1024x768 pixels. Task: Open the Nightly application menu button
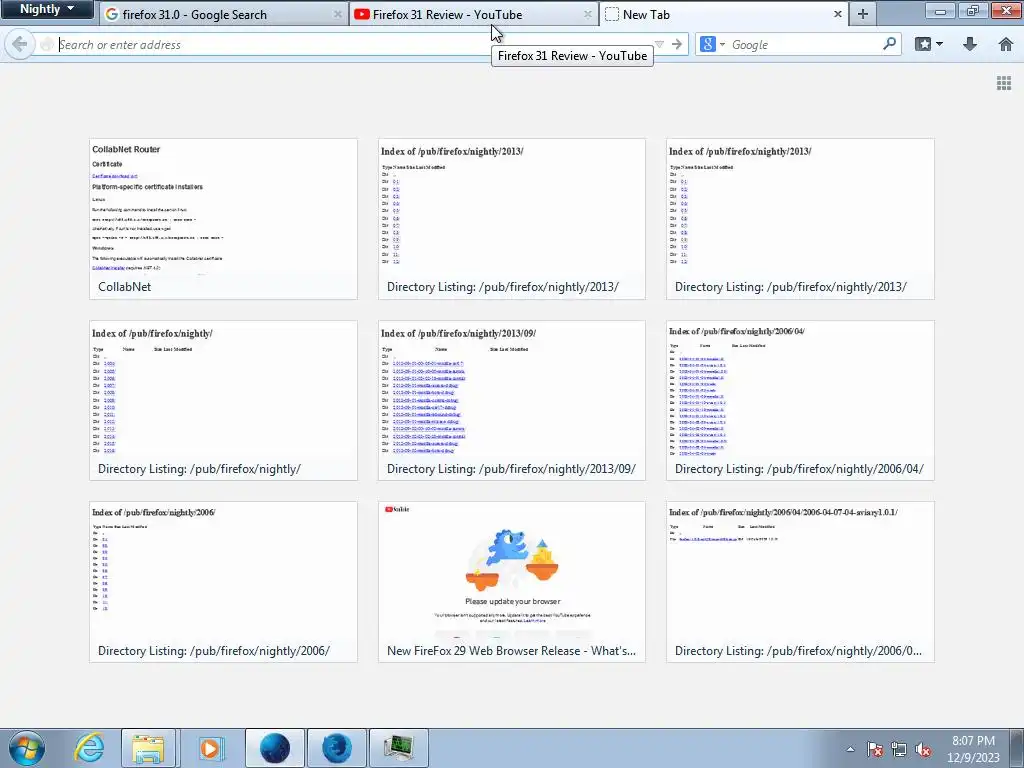47,9
